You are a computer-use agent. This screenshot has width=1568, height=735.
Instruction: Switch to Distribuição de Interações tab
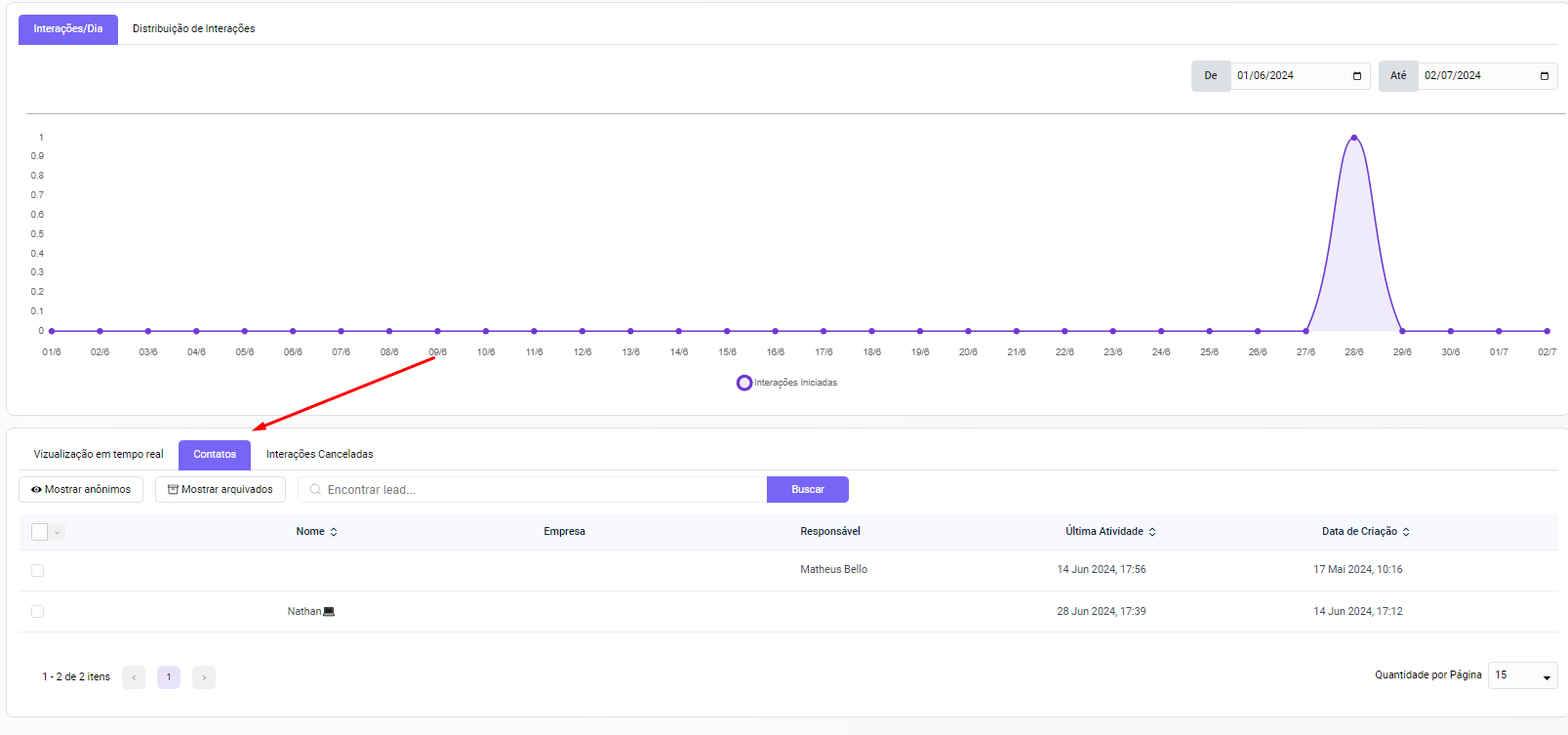coord(193,29)
